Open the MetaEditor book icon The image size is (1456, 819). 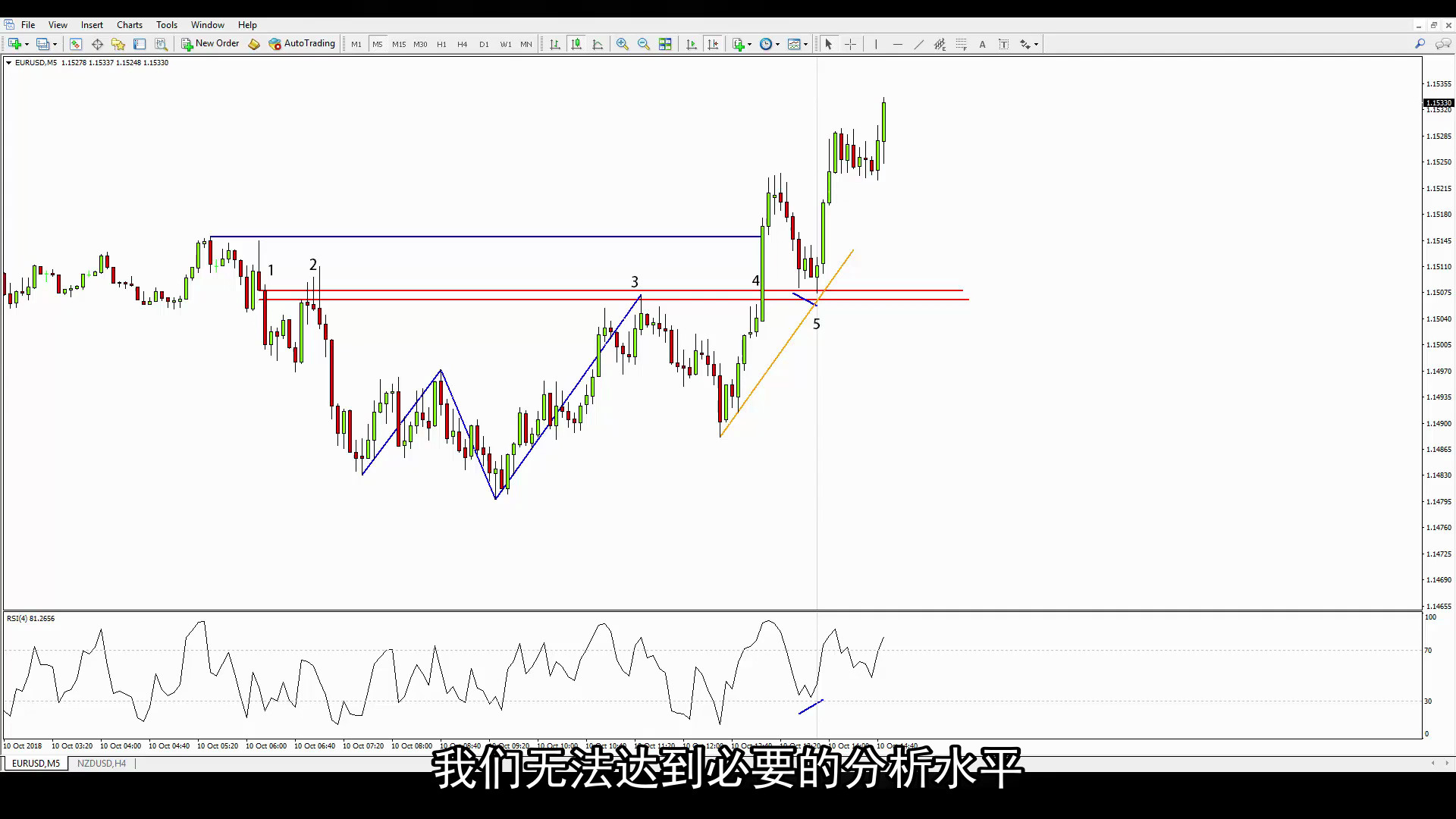[254, 44]
